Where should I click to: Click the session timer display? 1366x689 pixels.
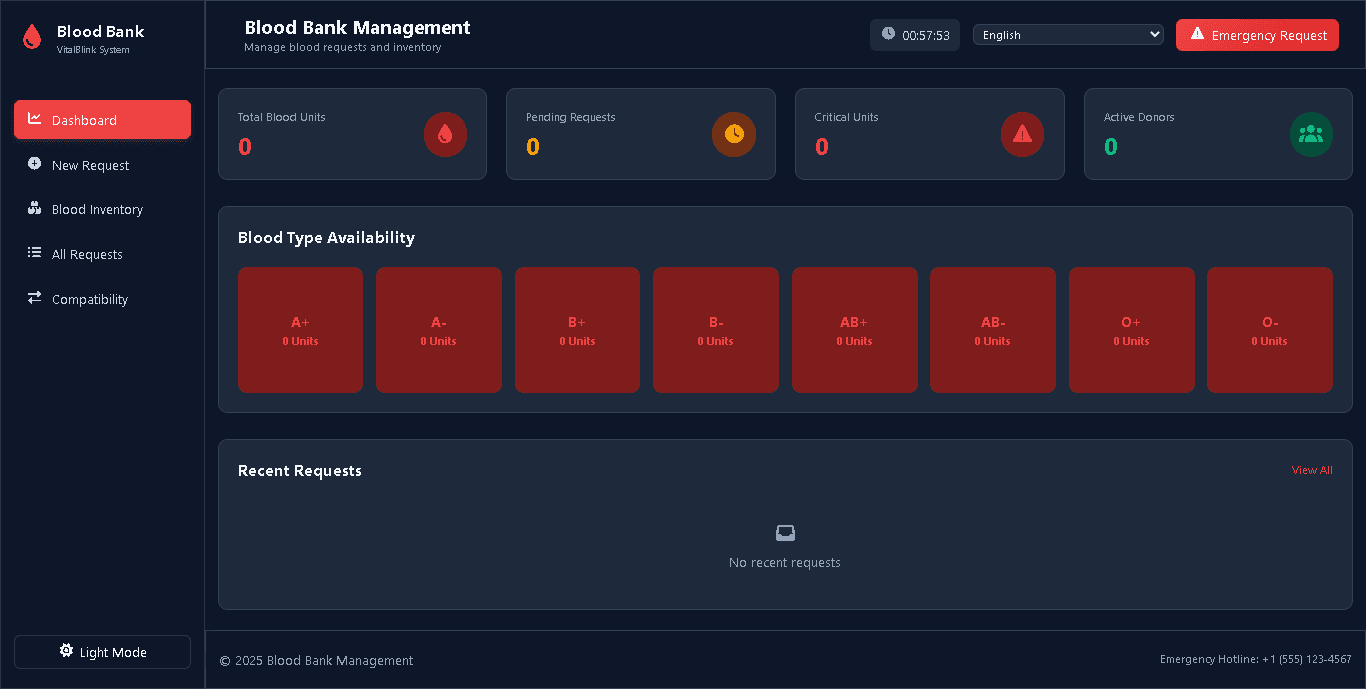(x=914, y=34)
